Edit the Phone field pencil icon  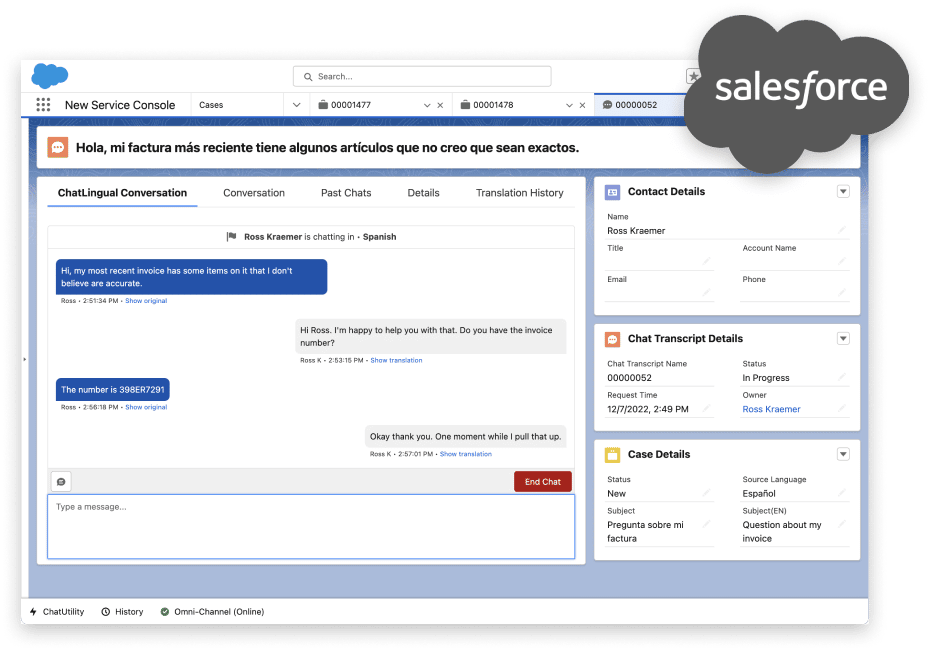(842, 292)
